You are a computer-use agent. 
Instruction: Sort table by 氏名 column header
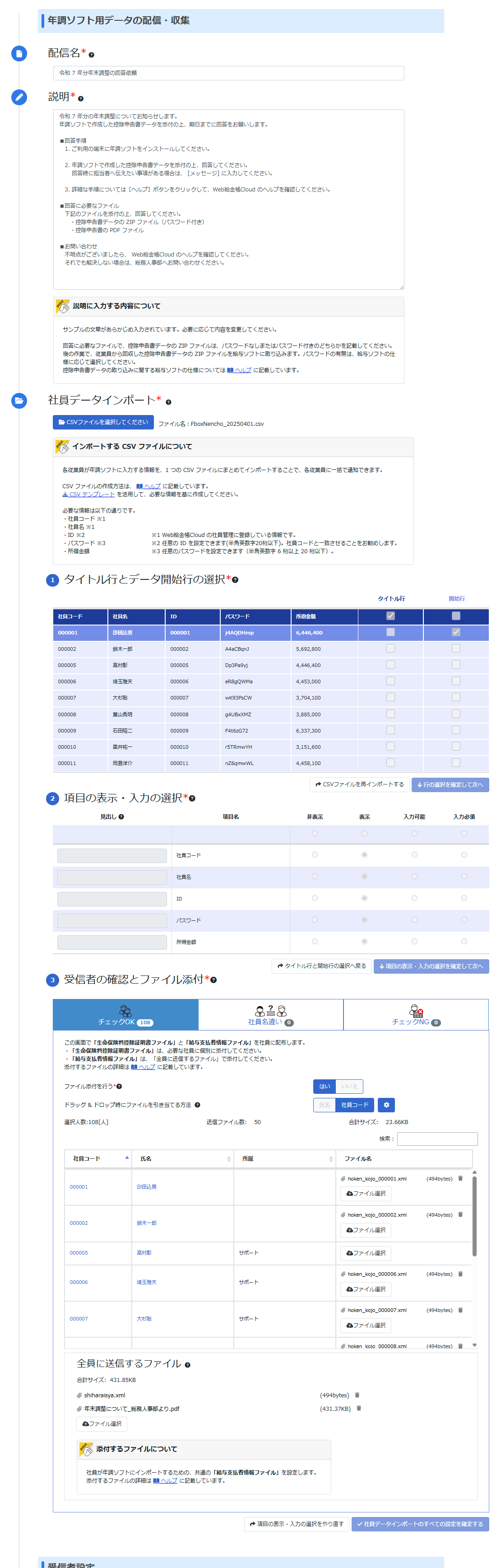(182, 1158)
